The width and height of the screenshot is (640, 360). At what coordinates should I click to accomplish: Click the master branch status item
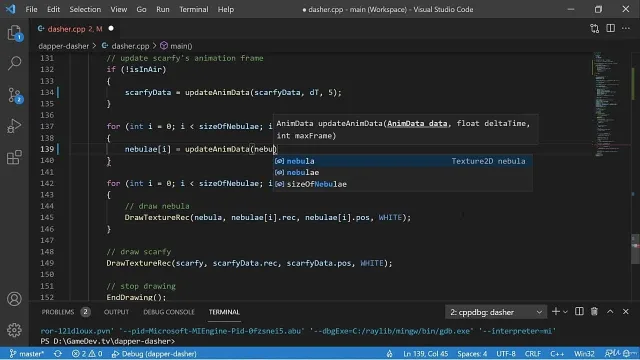pos(27,353)
